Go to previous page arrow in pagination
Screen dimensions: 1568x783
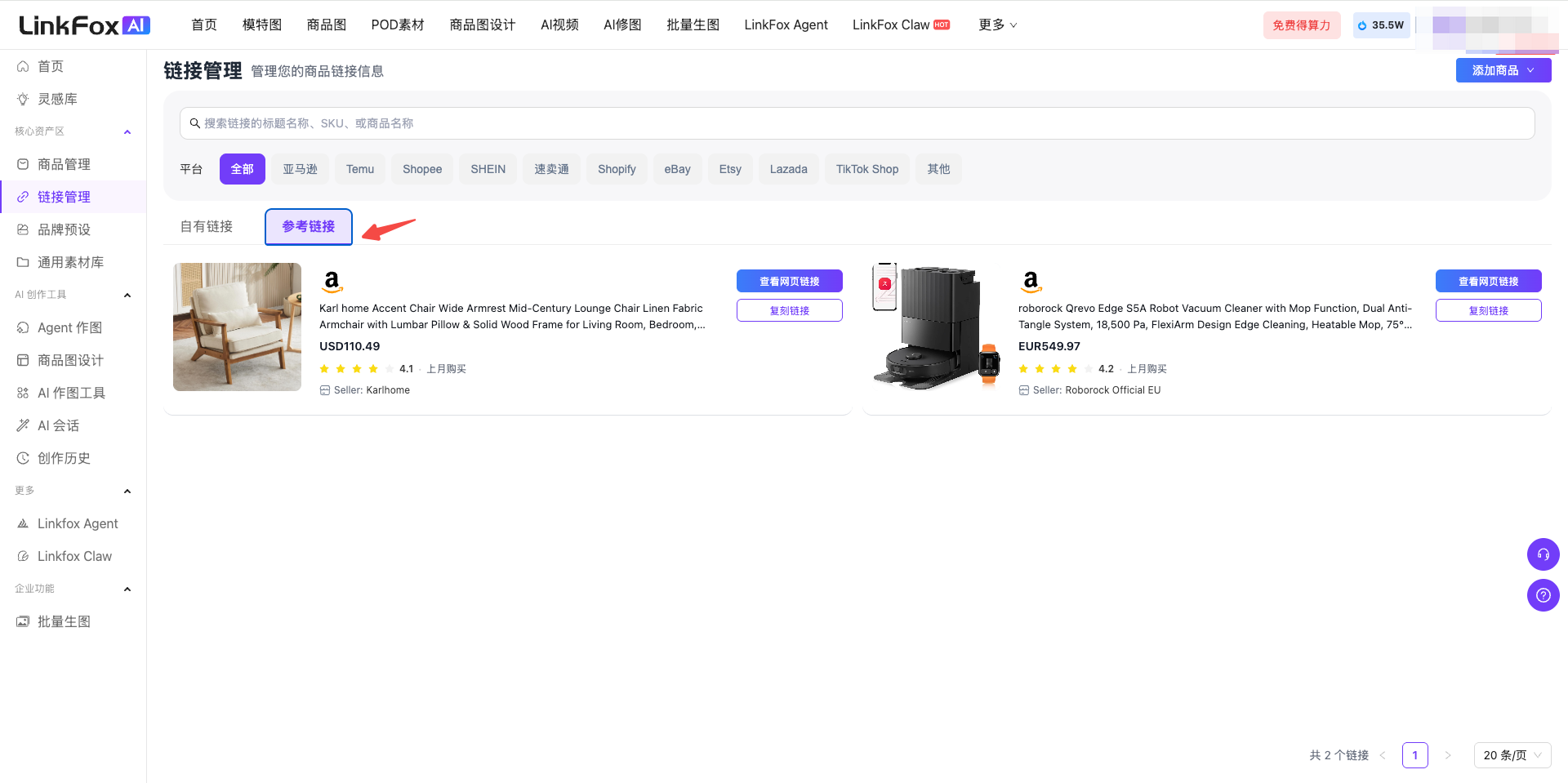[x=1383, y=755]
